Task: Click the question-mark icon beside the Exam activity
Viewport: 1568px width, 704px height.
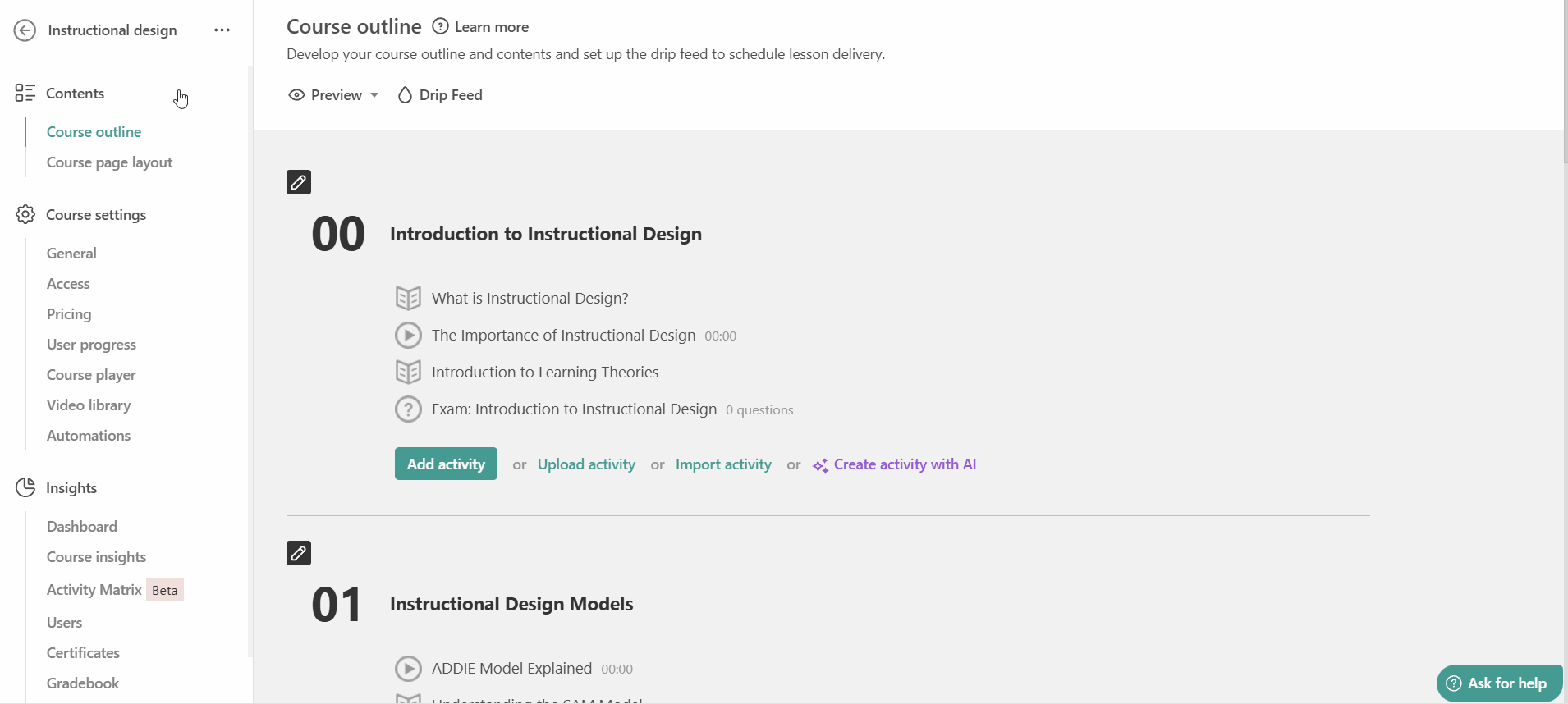Action: [408, 409]
